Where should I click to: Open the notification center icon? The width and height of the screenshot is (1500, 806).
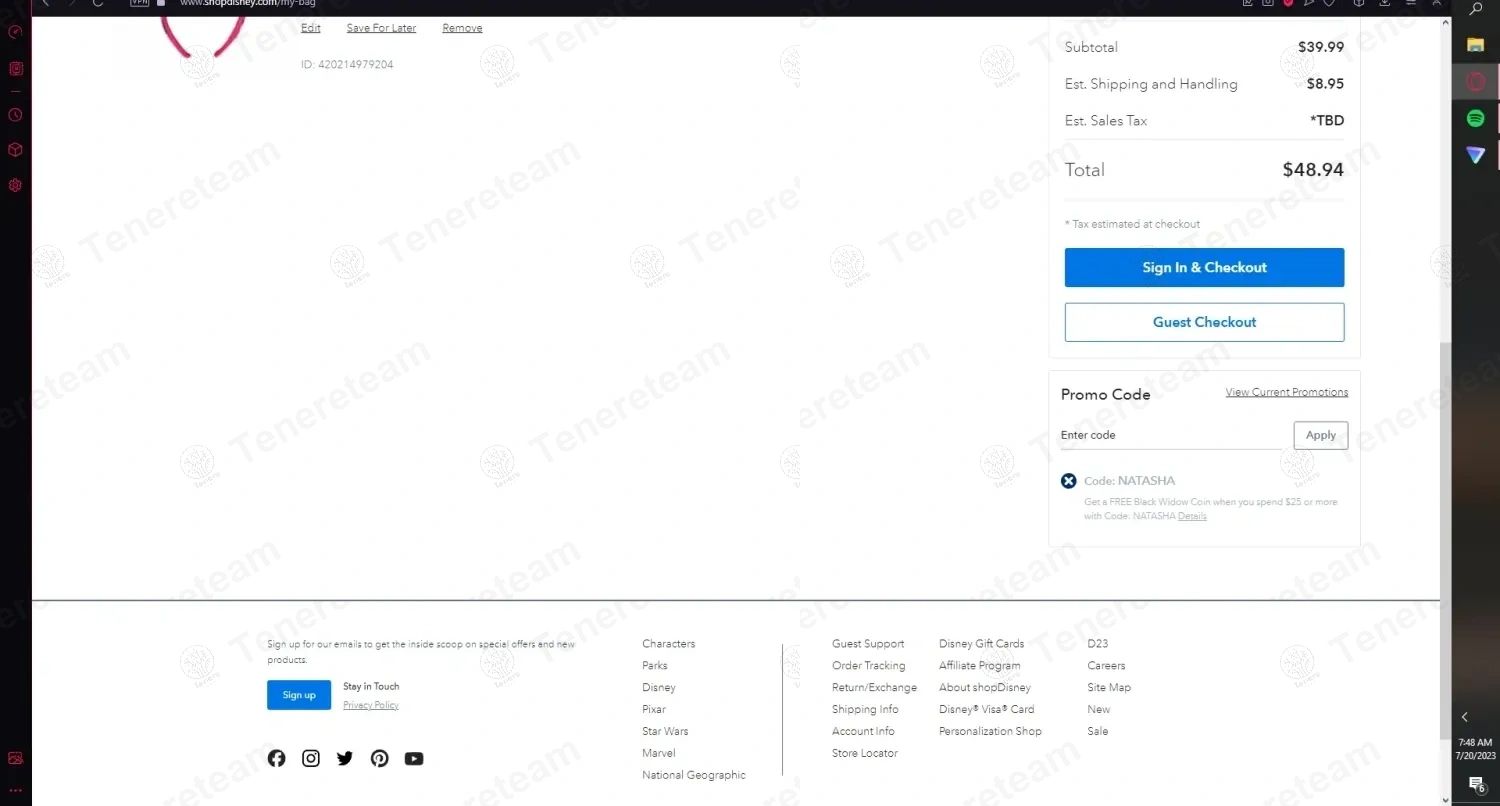[1476, 783]
